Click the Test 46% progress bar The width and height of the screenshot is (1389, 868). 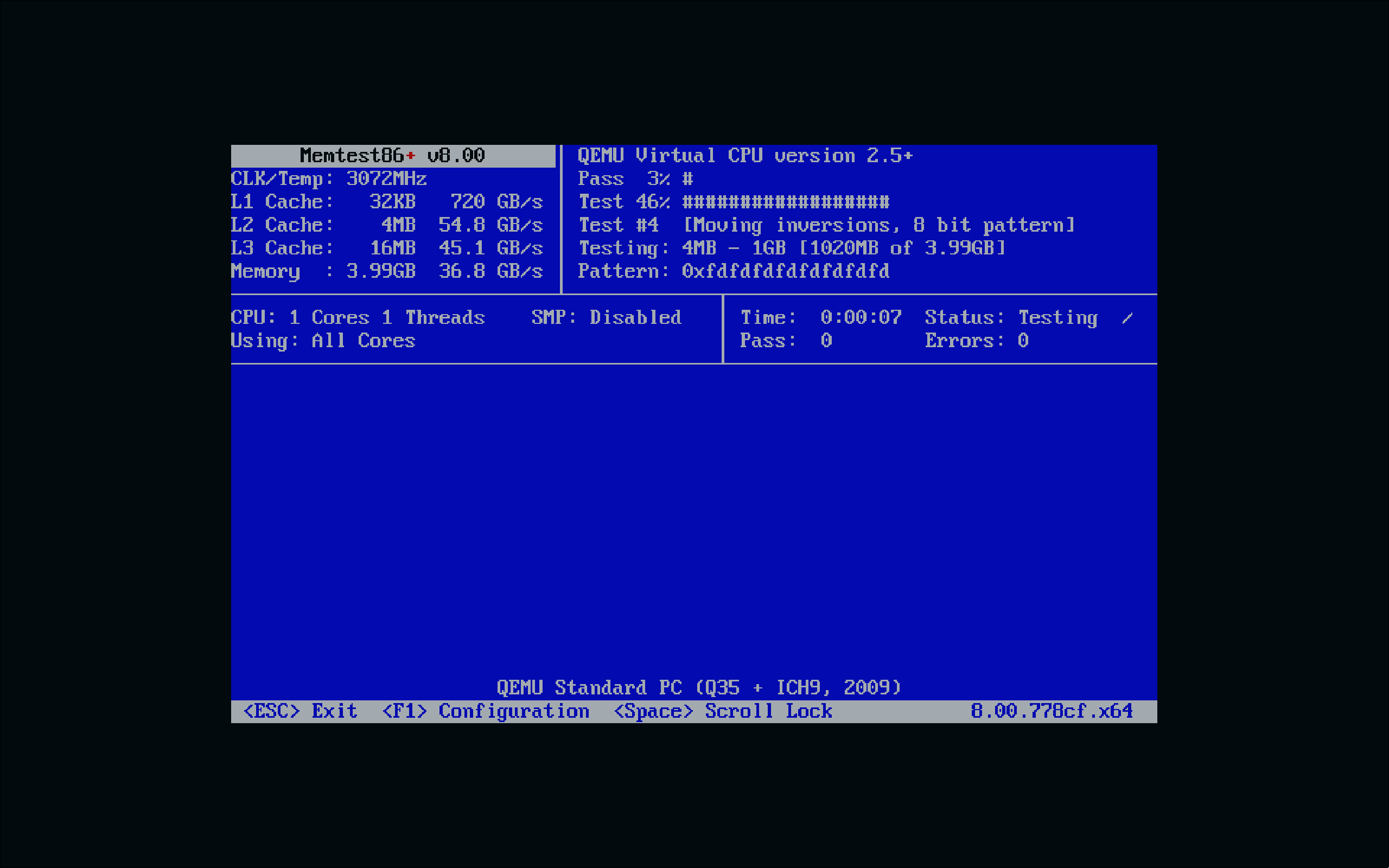[x=734, y=201]
